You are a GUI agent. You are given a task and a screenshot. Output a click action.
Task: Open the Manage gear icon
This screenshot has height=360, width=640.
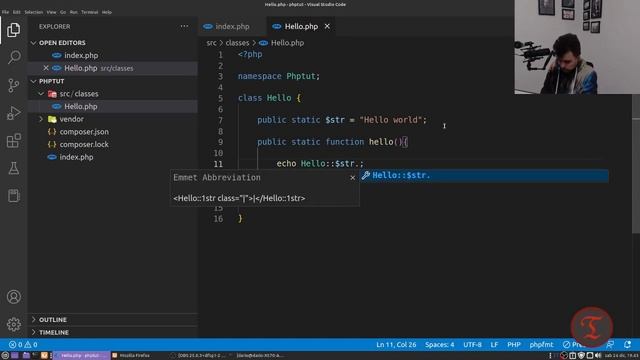[x=13, y=324]
